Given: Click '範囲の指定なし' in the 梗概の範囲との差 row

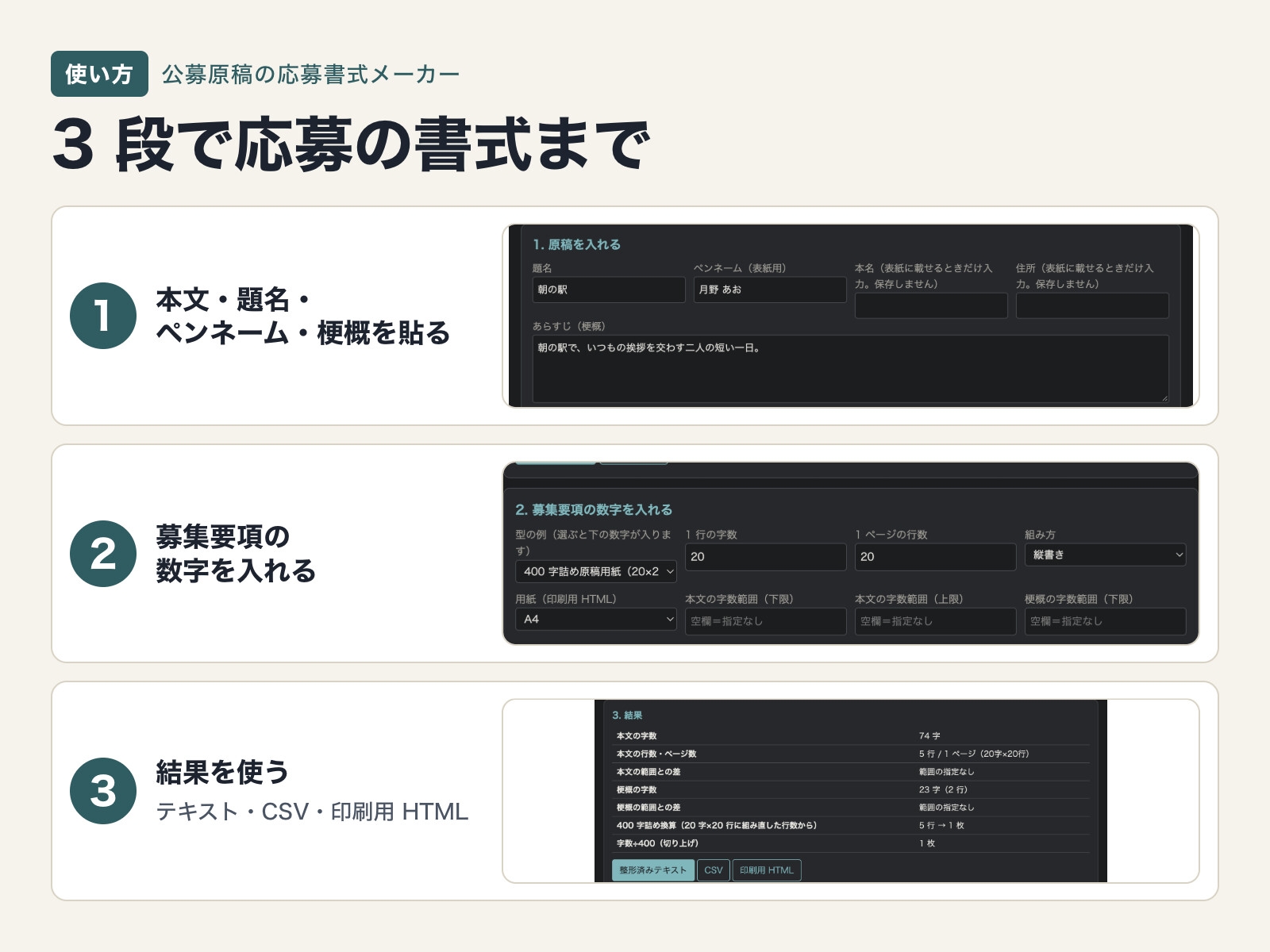Looking at the screenshot, I should tap(947, 808).
